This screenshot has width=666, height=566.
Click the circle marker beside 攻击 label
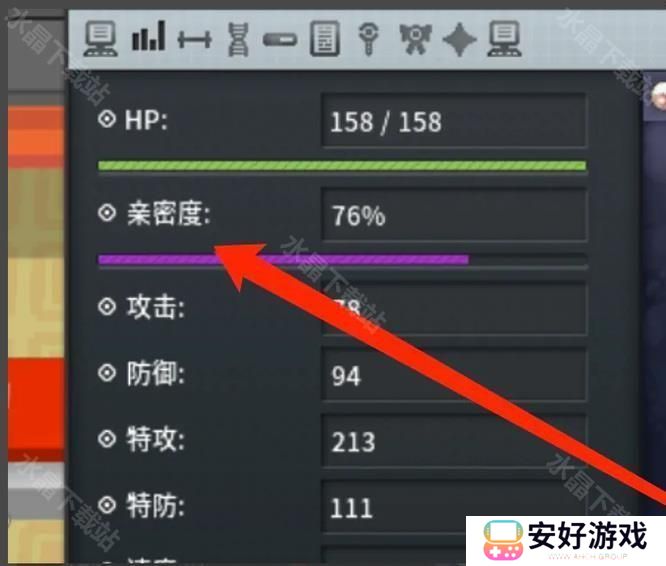(107, 306)
